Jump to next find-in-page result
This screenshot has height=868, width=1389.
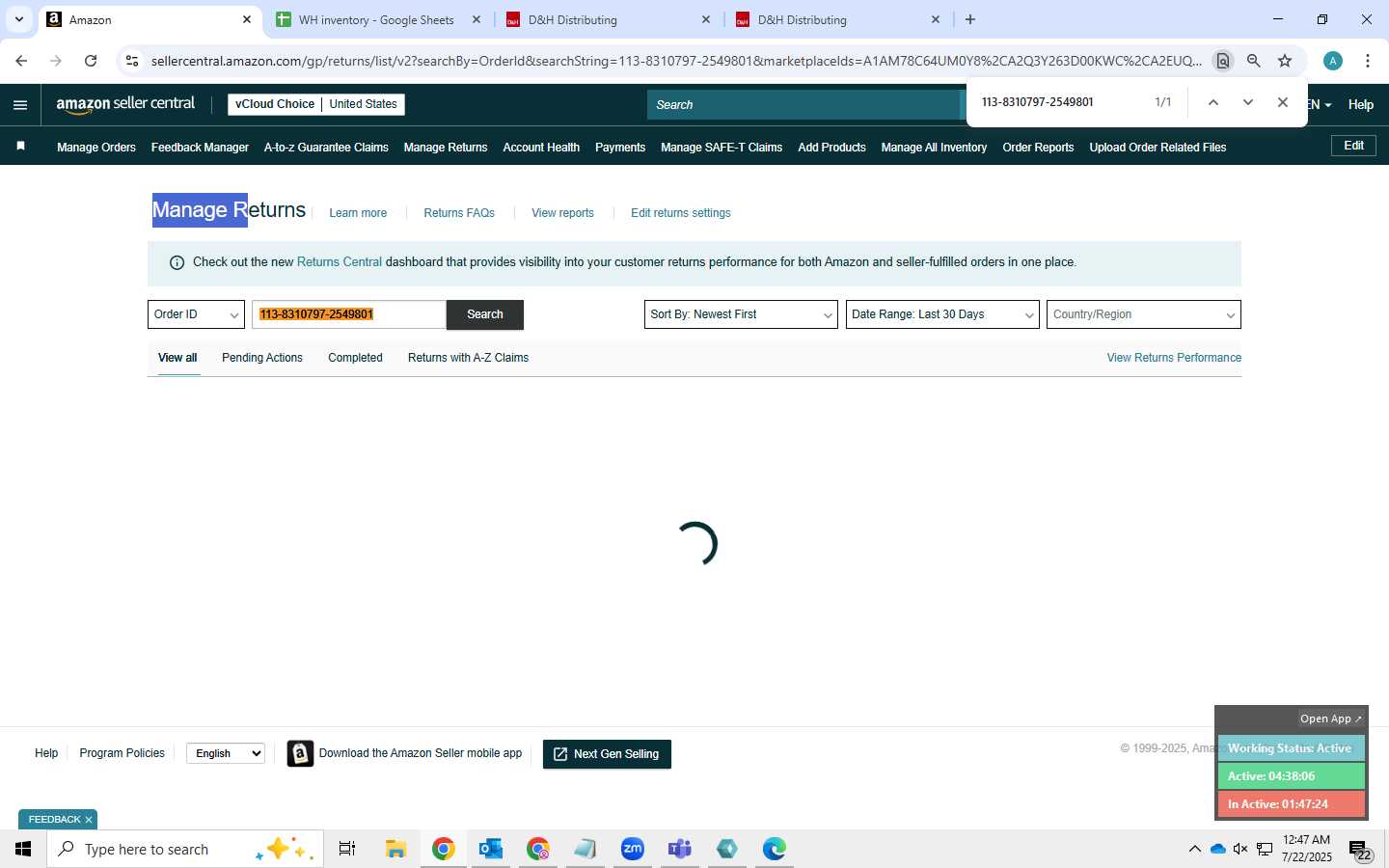point(1248,102)
